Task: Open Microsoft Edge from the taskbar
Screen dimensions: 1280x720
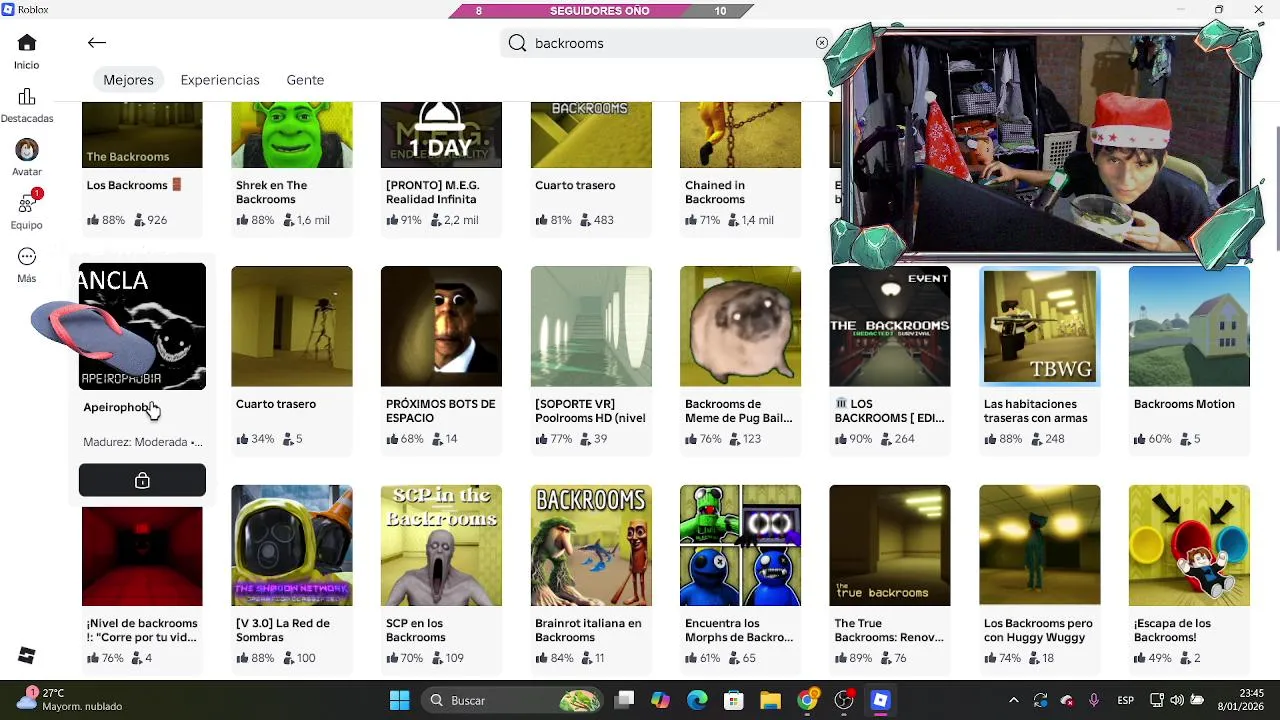Action: pyautogui.click(x=697, y=700)
